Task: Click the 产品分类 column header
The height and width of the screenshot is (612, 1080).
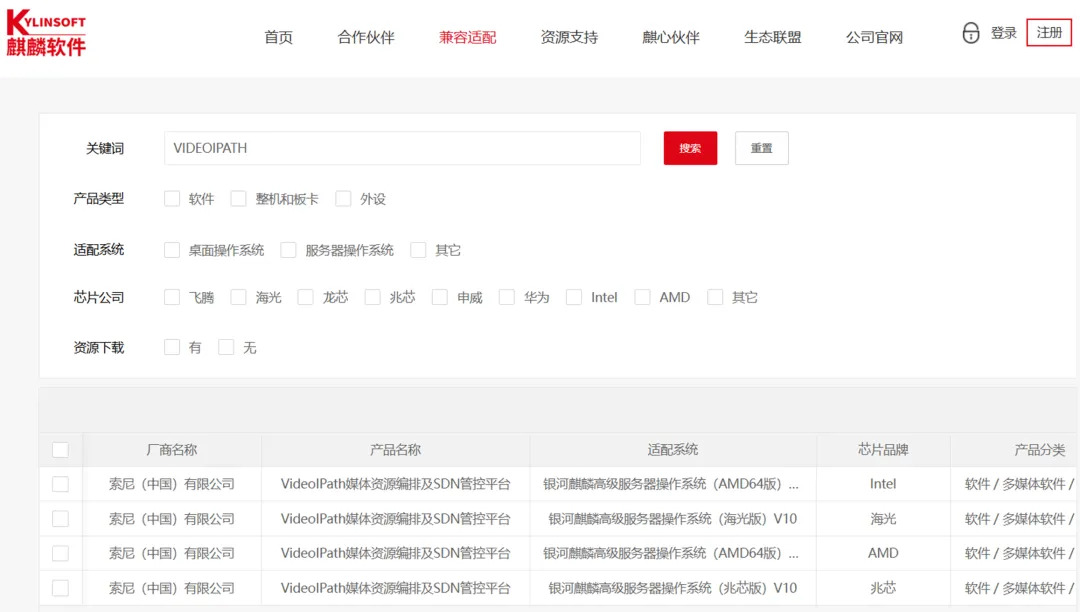Action: pos(1039,450)
